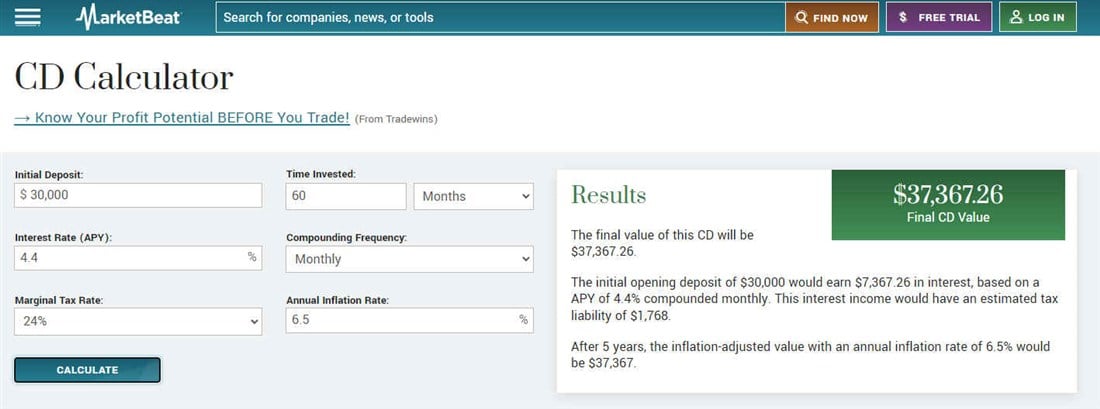Click the dollar icon in Free Trial
The height and width of the screenshot is (409, 1100).
point(903,18)
